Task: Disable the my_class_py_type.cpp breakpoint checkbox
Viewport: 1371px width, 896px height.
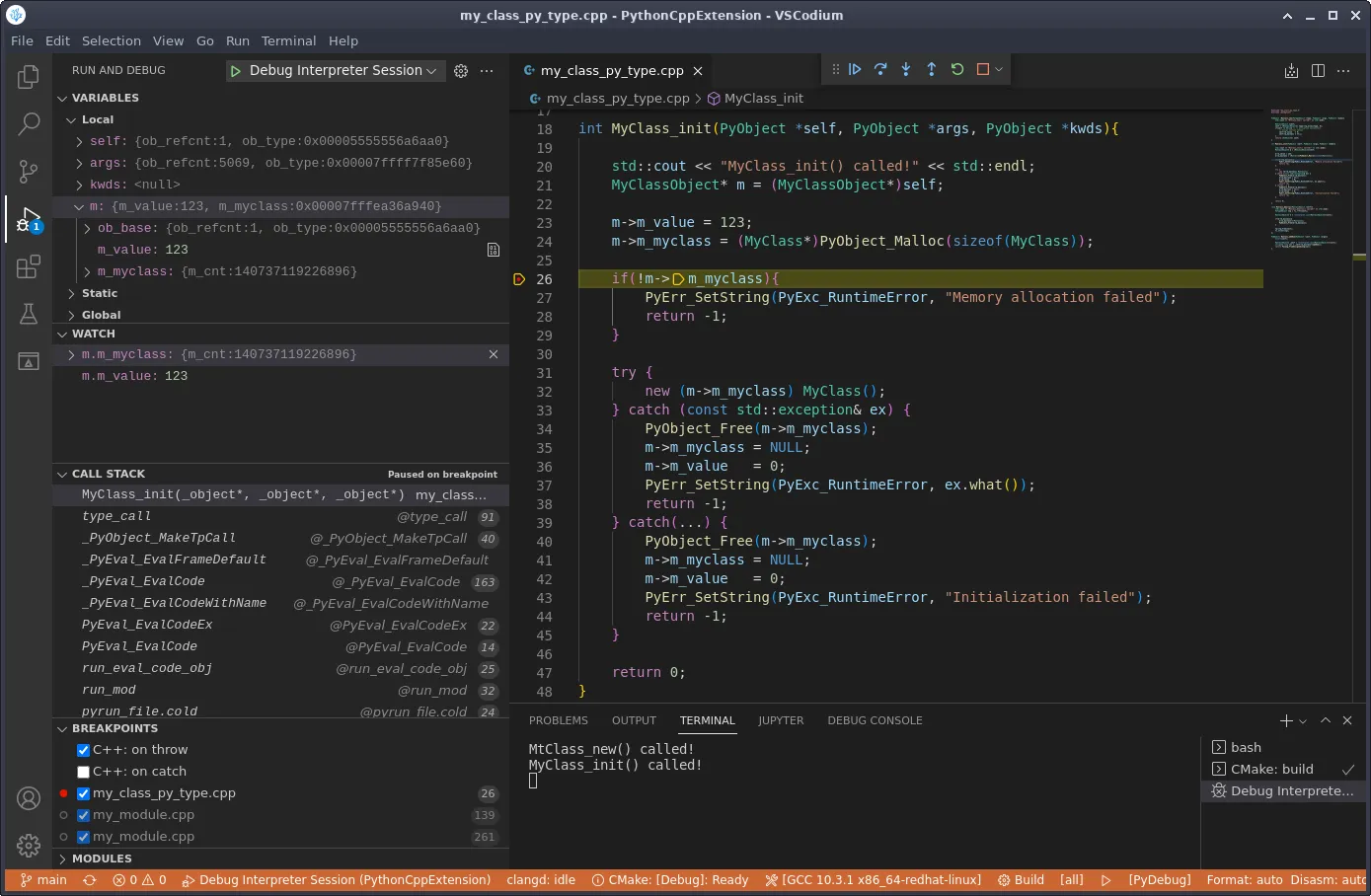Action: [x=84, y=793]
